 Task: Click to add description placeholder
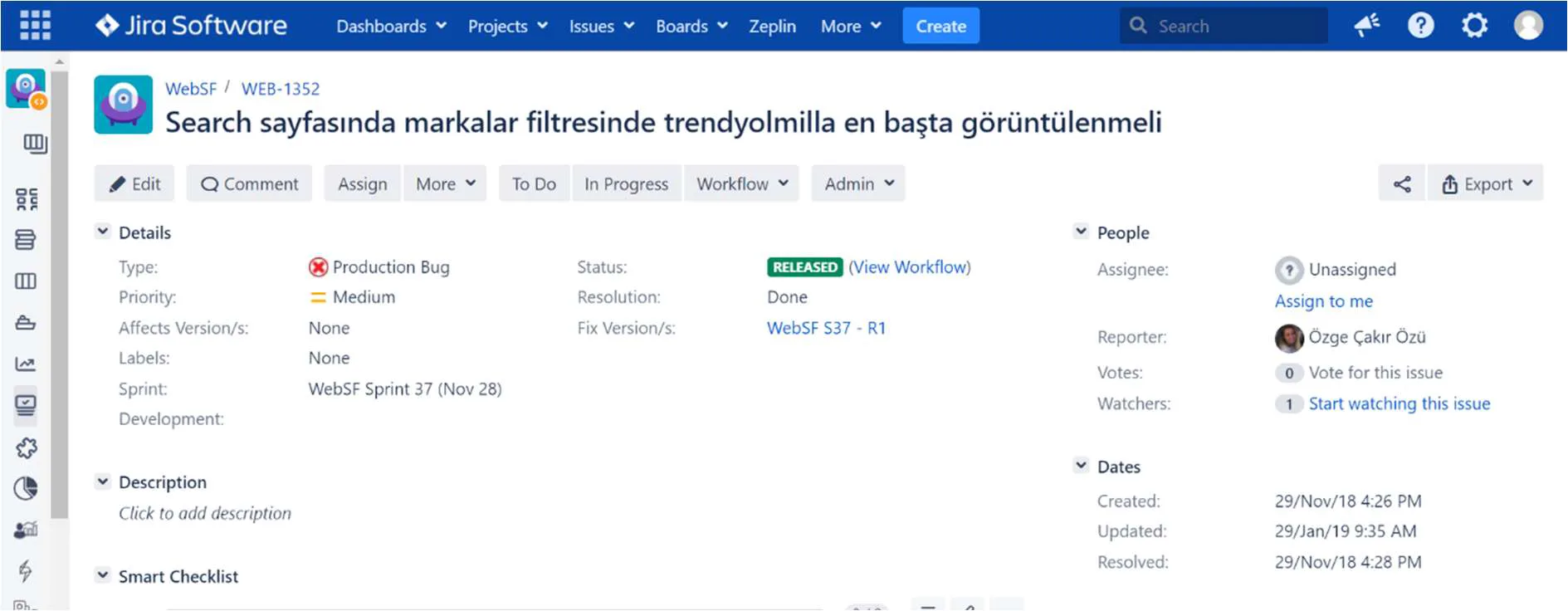tap(205, 513)
